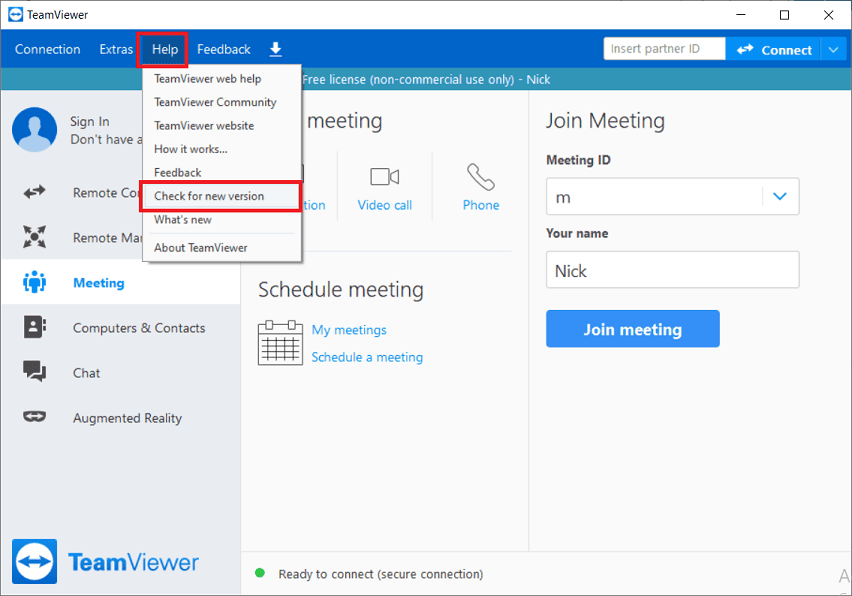852x596 pixels.
Task: Click the Video call label
Action: click(x=385, y=205)
